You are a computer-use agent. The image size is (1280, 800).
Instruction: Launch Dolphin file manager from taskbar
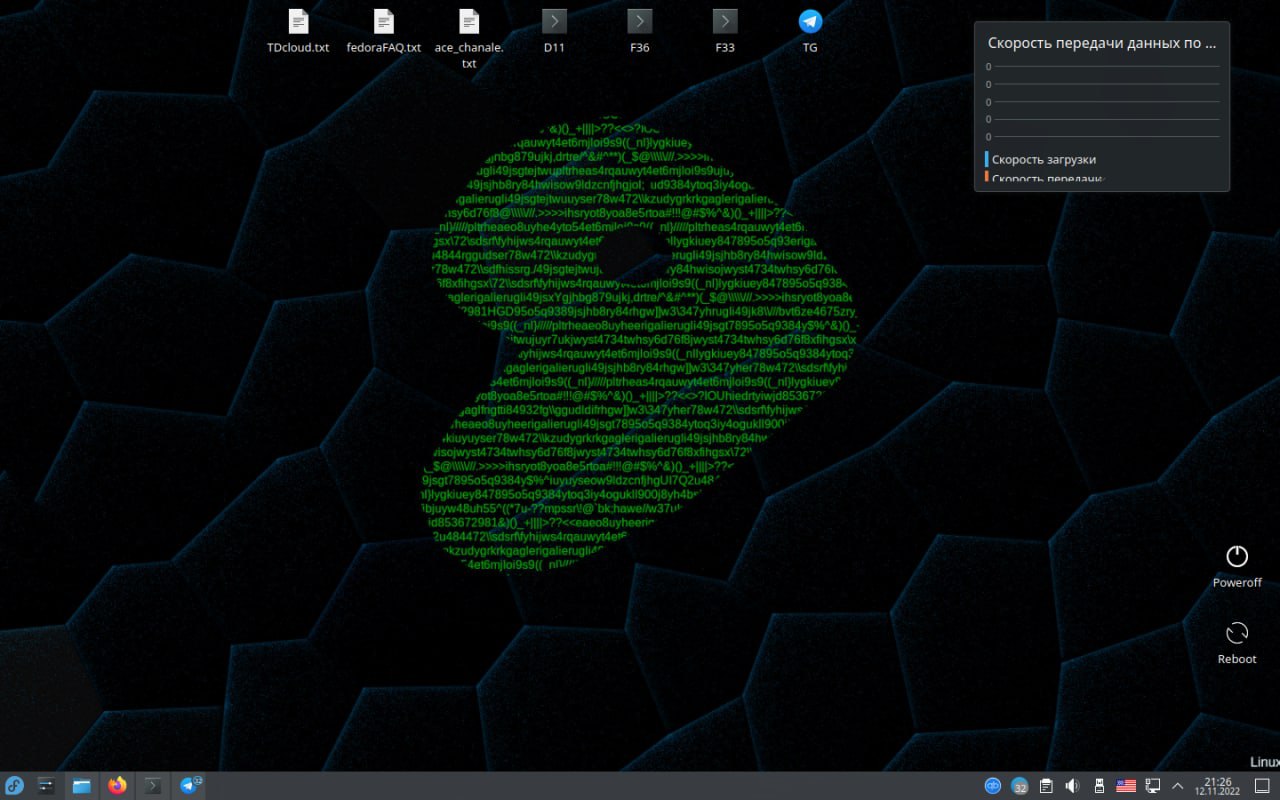click(x=81, y=786)
